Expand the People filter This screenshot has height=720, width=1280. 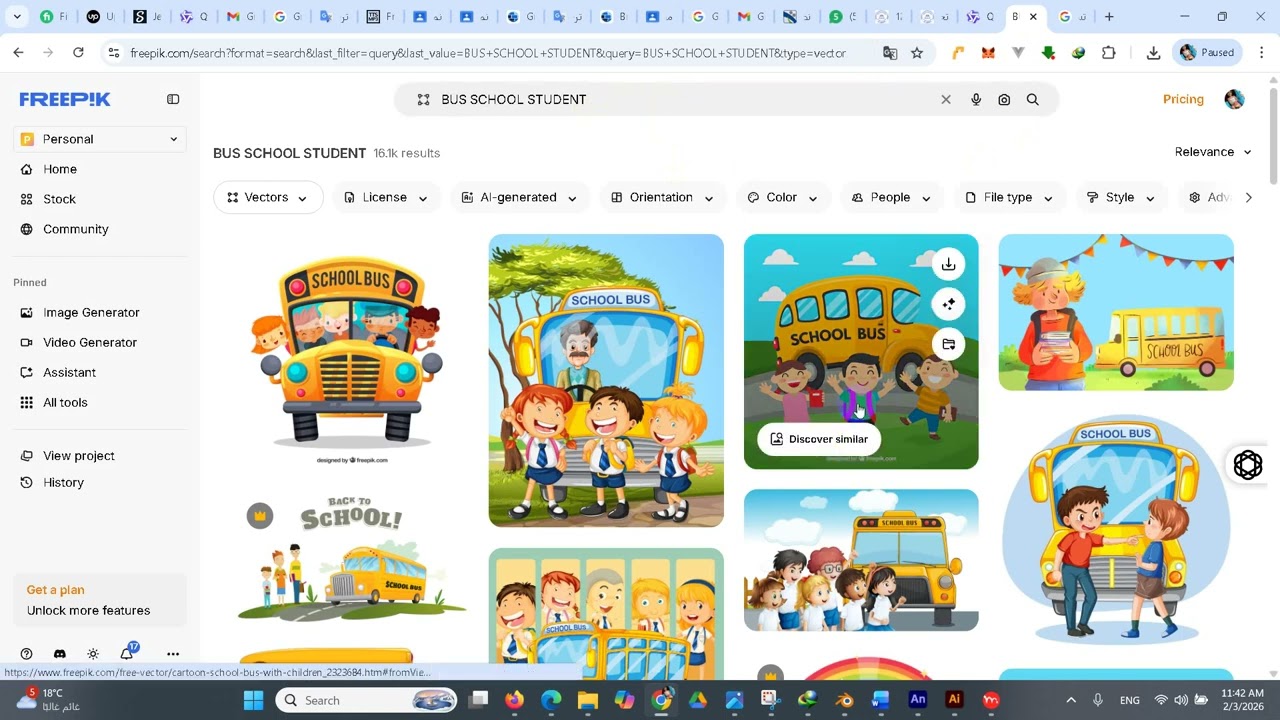891,197
